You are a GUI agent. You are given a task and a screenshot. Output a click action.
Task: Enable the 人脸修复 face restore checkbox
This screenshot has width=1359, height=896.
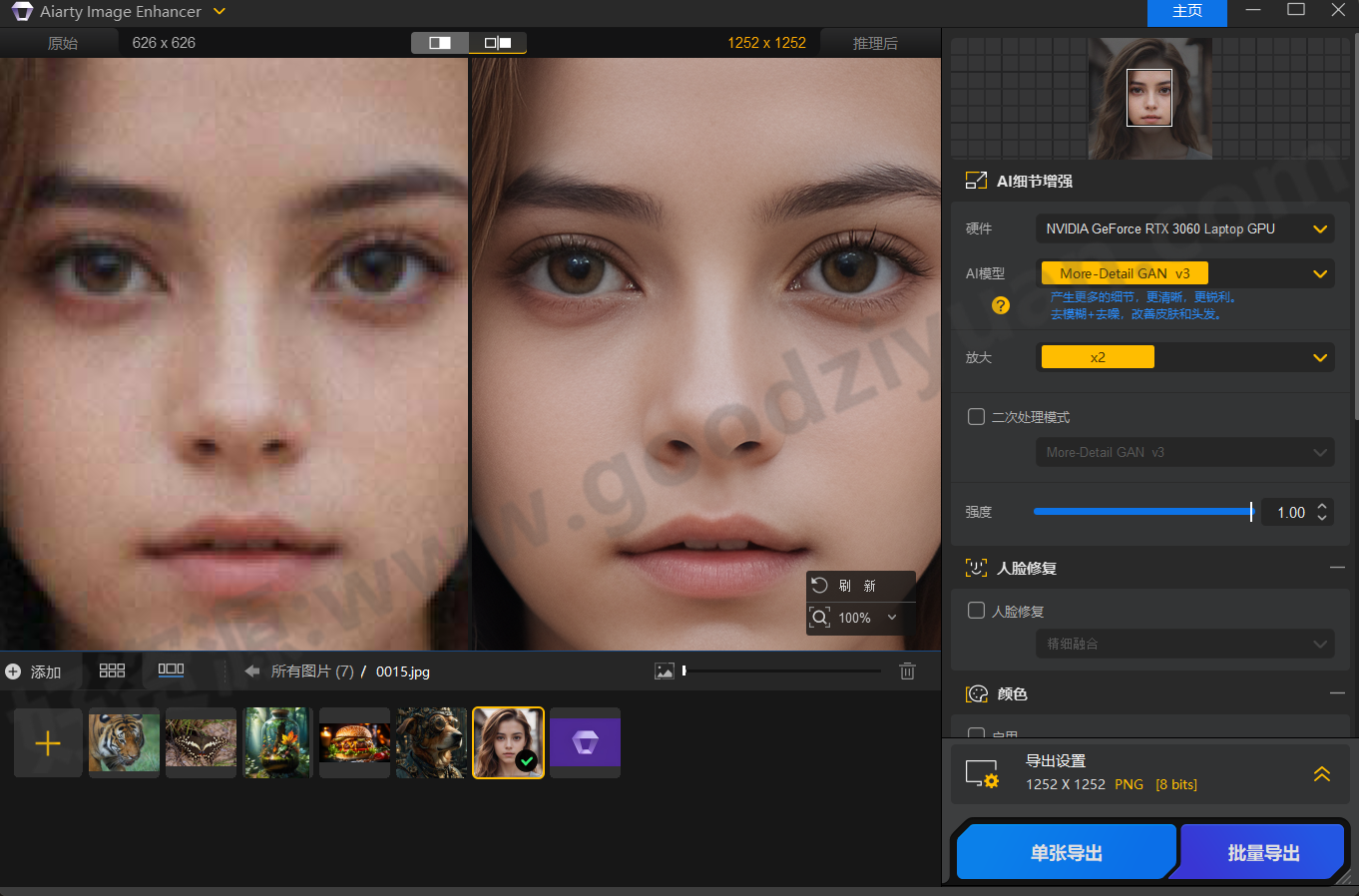pyautogui.click(x=975, y=611)
